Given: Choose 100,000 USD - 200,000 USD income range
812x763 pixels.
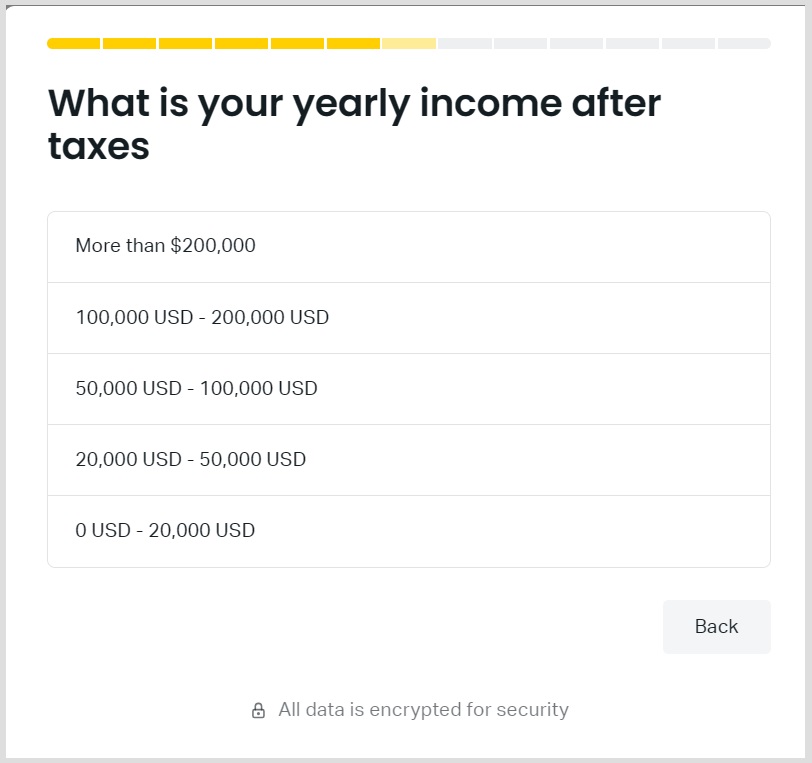Looking at the screenshot, I should click(408, 318).
